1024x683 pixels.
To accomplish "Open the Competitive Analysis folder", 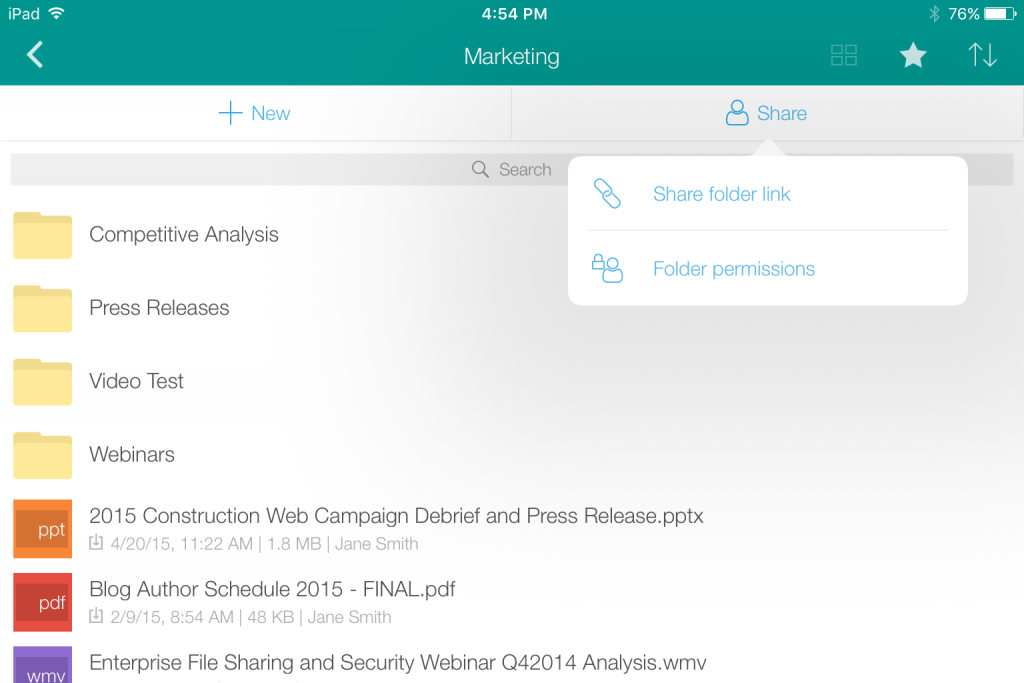I will pyautogui.click(x=184, y=235).
